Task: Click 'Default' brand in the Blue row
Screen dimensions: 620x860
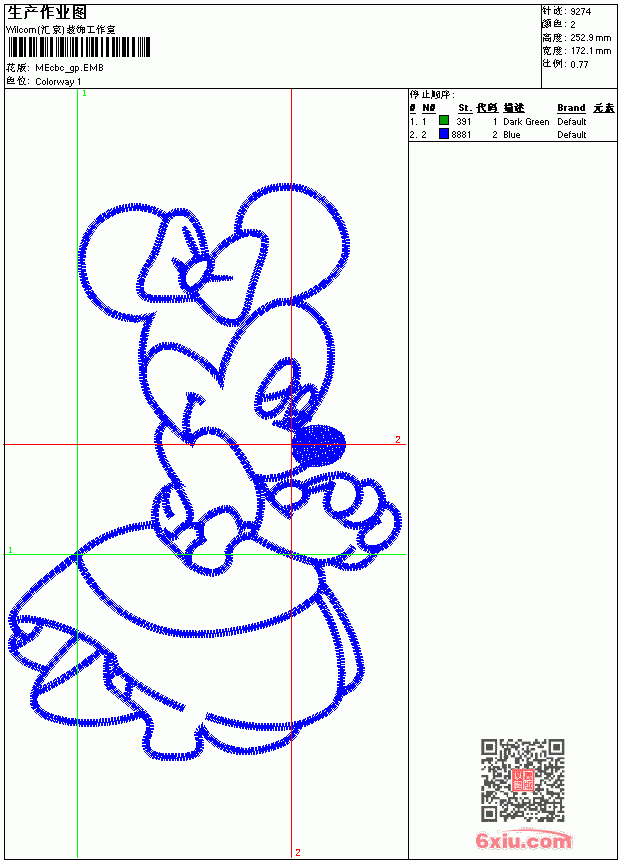Action: click(572, 134)
